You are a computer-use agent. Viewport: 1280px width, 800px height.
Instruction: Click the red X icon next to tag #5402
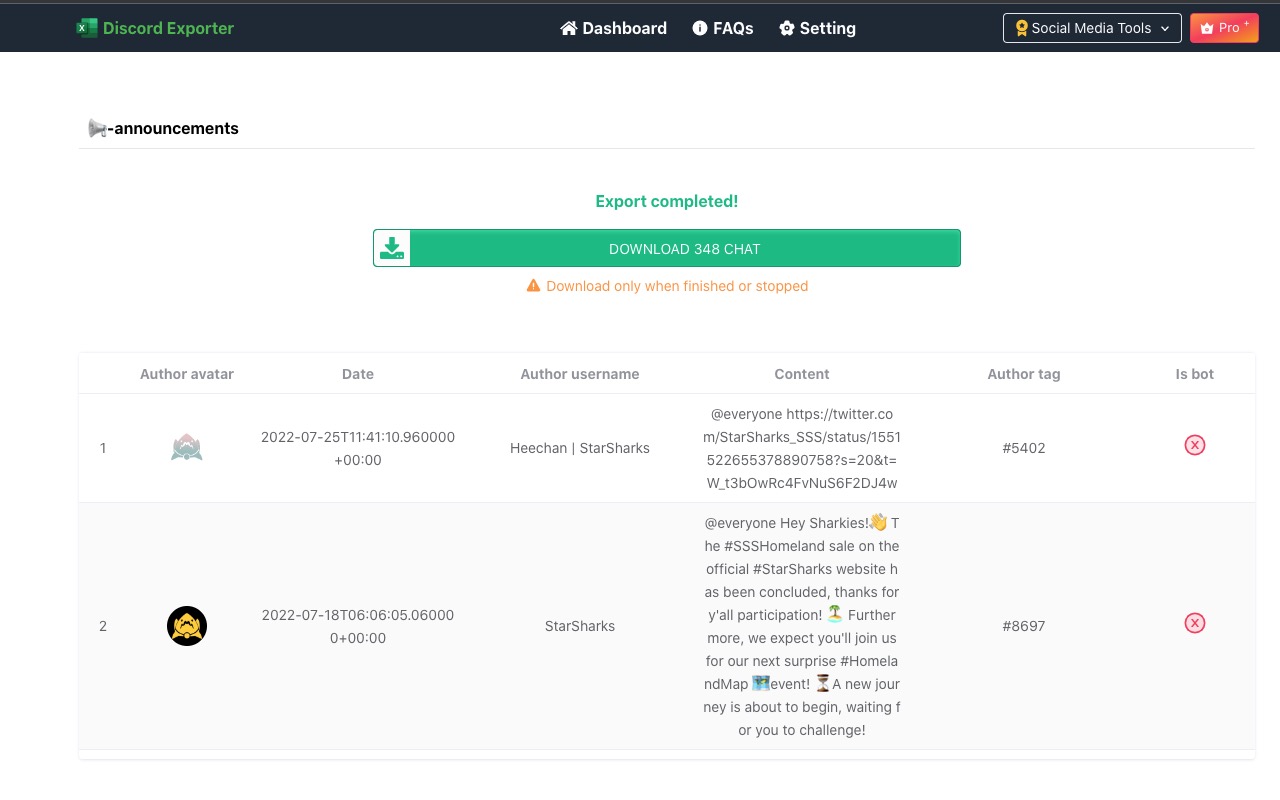(1195, 445)
